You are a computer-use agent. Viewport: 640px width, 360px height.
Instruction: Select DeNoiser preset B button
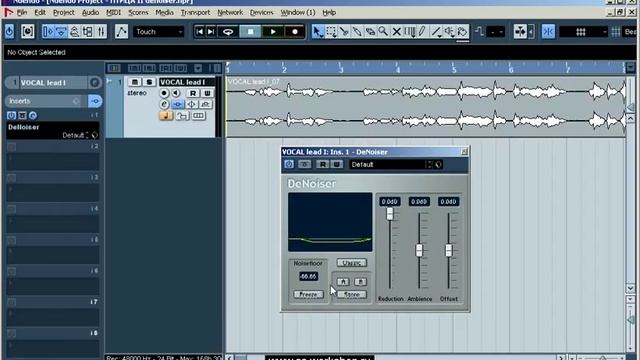[x=360, y=282]
